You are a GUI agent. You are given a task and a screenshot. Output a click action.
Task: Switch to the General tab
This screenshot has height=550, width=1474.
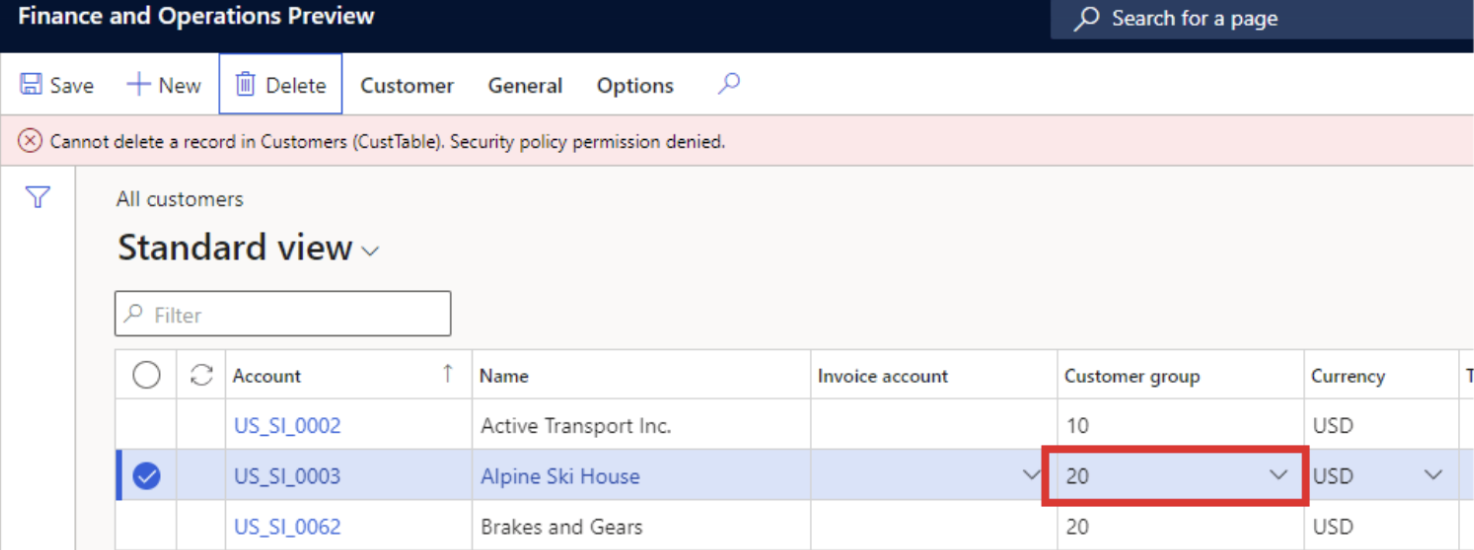[525, 86]
